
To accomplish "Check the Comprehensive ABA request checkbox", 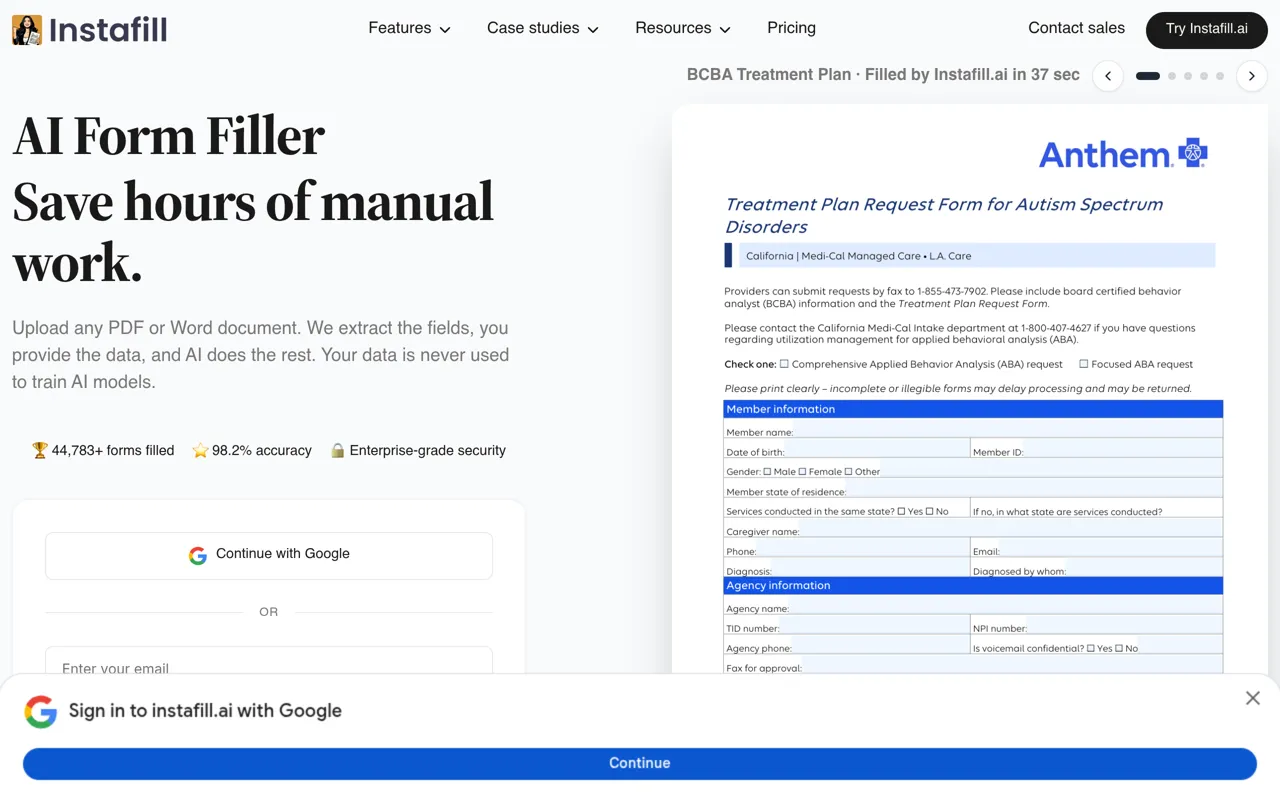I will 784,364.
